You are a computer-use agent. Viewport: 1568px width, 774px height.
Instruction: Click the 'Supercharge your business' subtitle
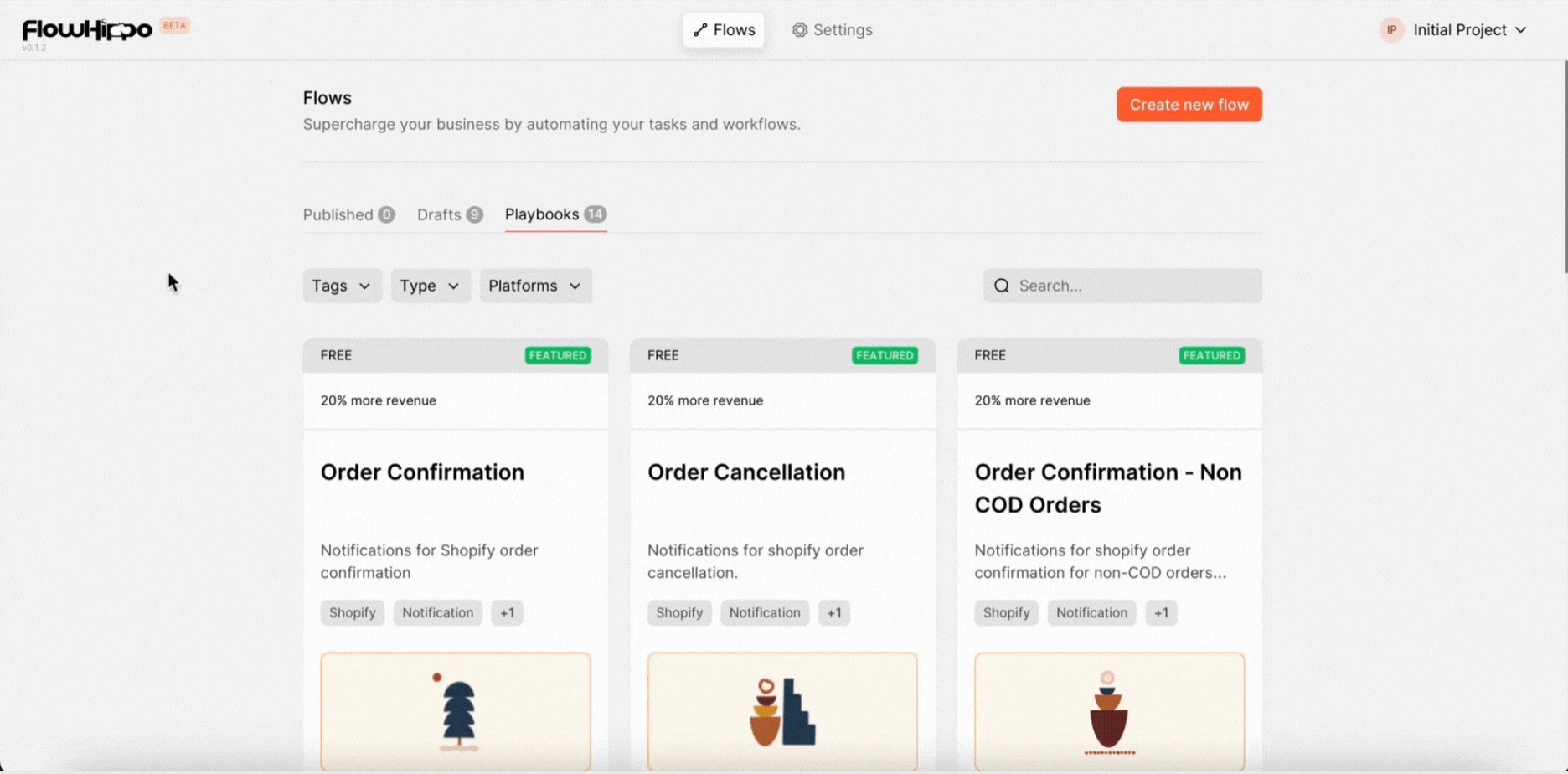coord(552,124)
